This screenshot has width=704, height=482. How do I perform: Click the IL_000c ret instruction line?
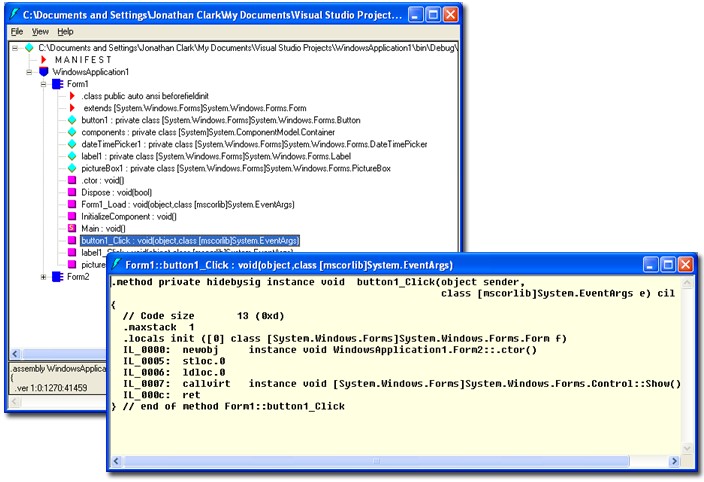[162, 395]
